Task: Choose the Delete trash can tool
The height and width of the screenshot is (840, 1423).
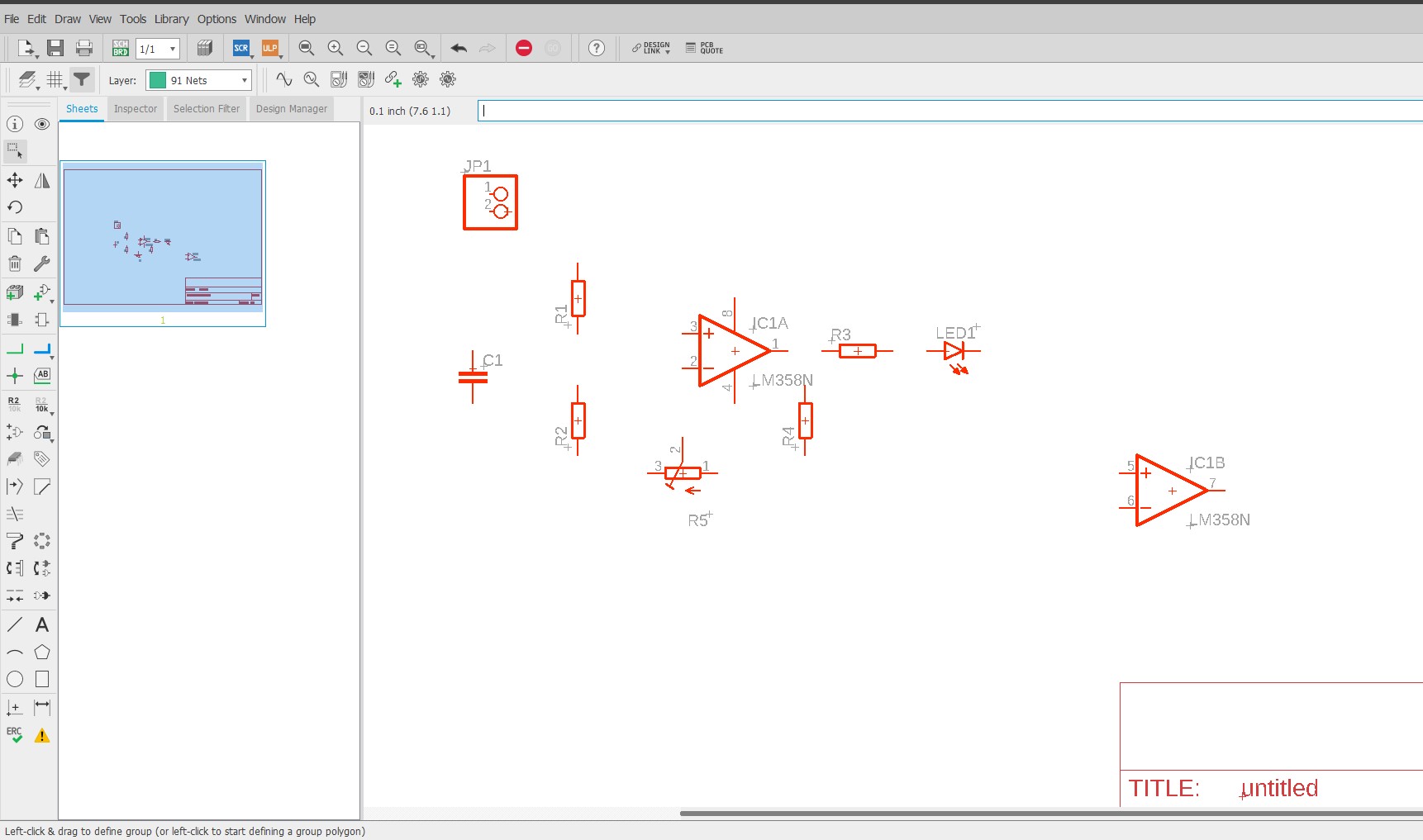Action: click(15, 264)
